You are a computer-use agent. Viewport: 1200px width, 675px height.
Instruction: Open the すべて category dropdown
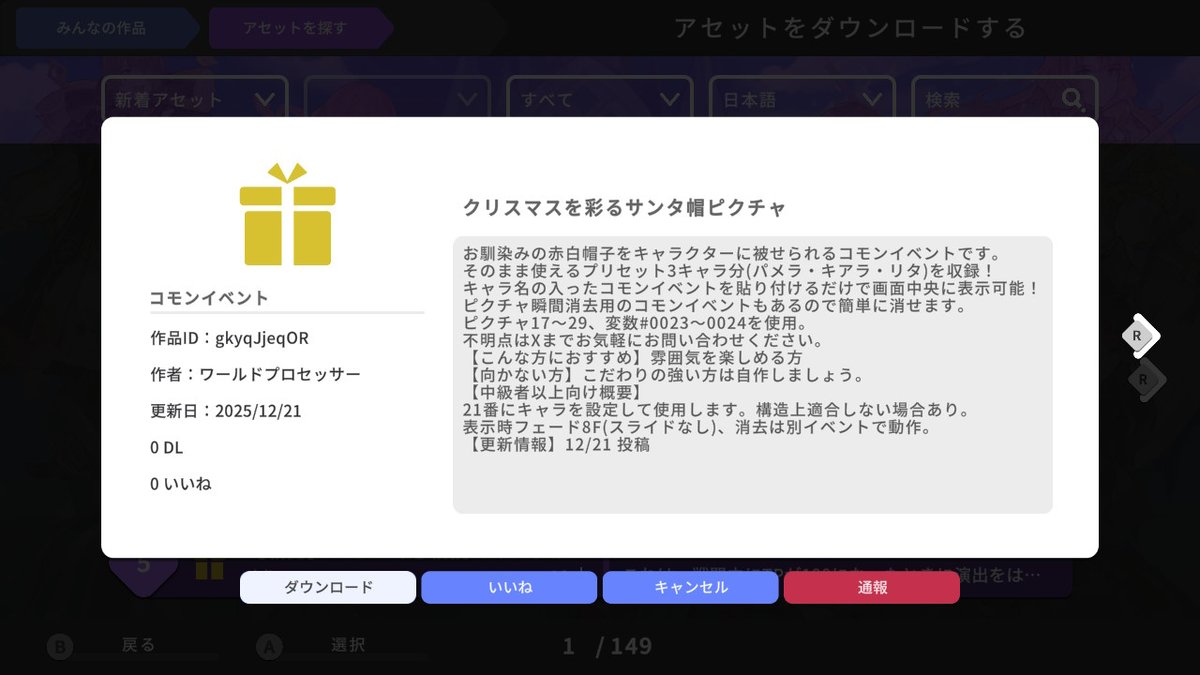(x=600, y=99)
